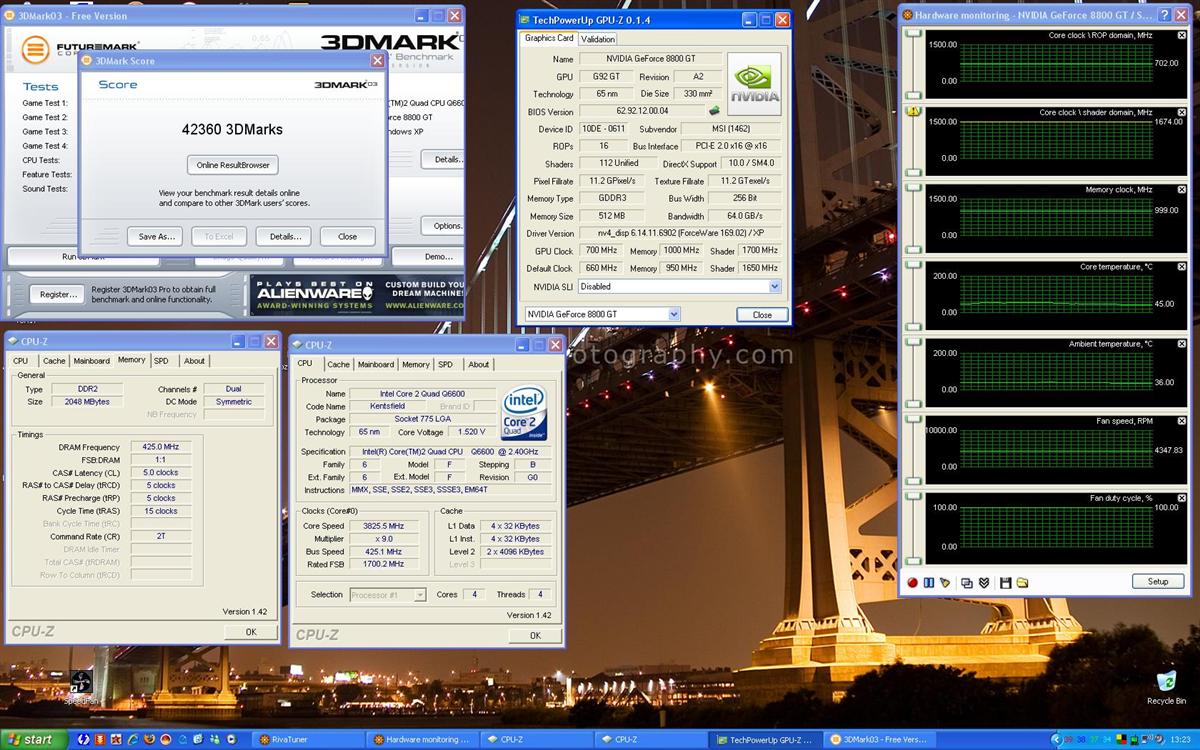Click the warning icon on shader domain graph

(x=913, y=111)
